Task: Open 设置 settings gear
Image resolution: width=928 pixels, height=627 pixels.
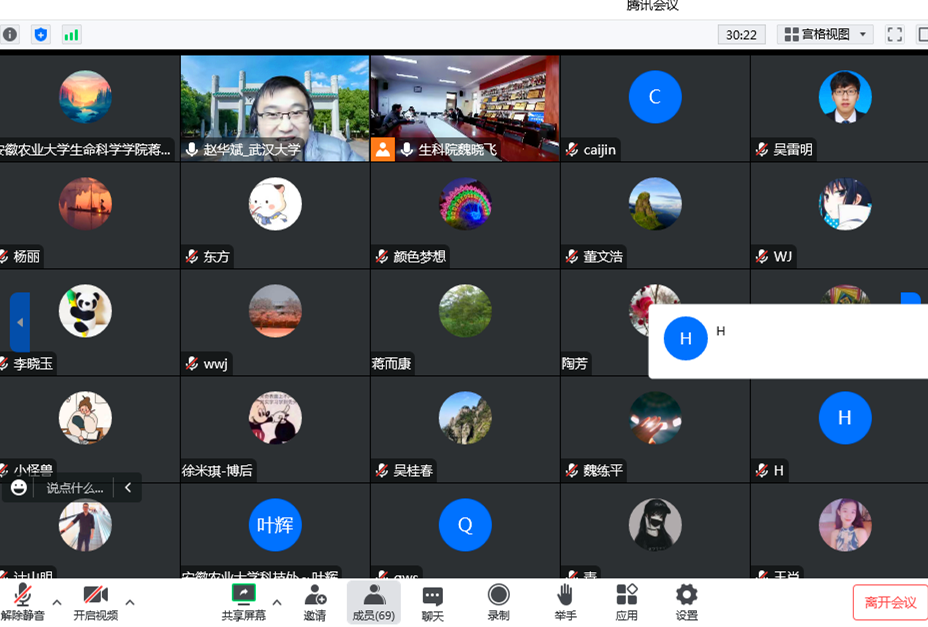Action: [686, 603]
